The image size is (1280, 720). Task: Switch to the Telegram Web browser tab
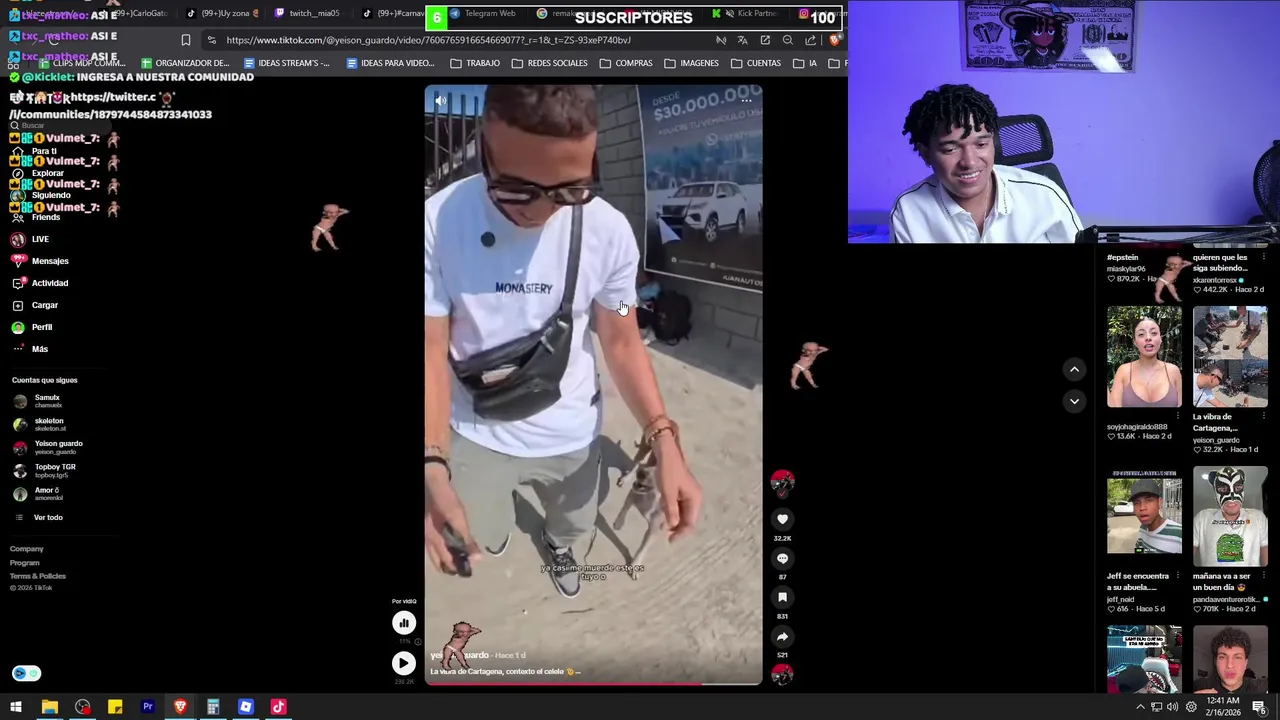tap(484, 14)
